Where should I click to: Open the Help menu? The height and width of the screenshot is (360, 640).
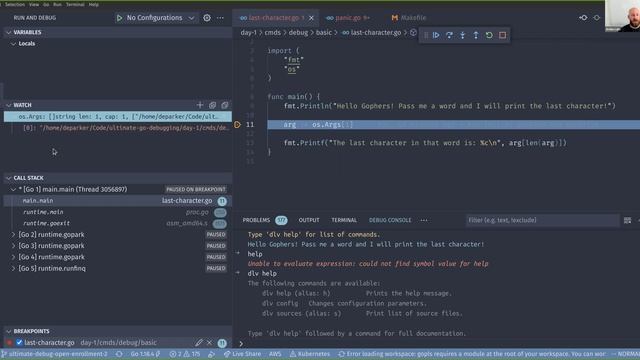94,4
